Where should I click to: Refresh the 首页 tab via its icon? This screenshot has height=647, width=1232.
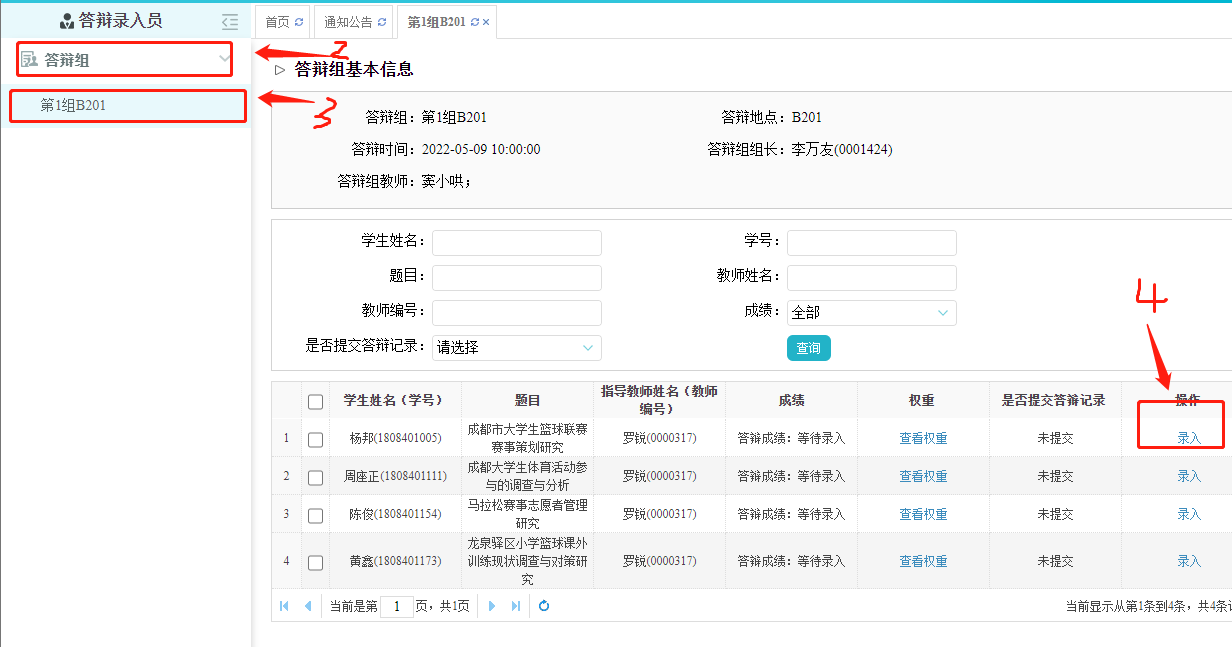pos(299,22)
